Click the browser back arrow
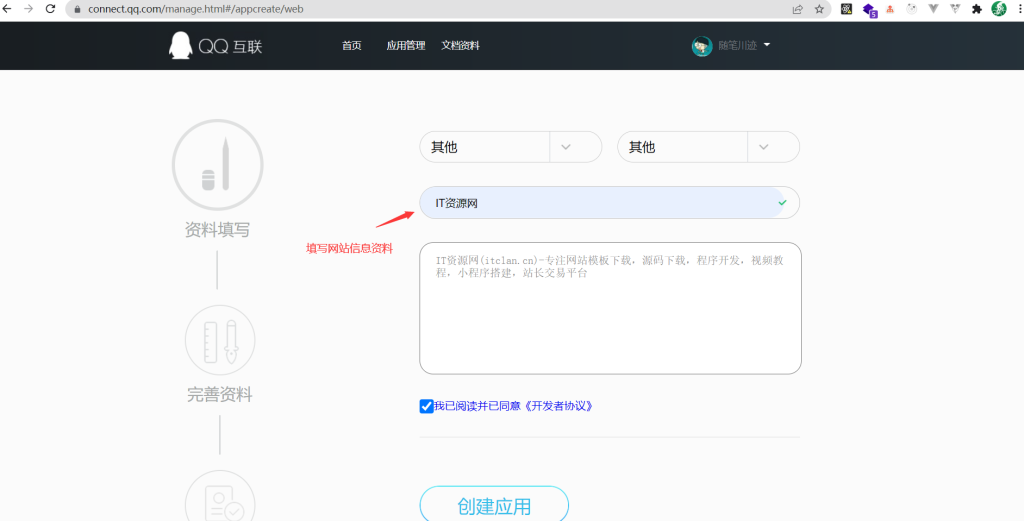Image resolution: width=1024 pixels, height=521 pixels. [x=7, y=9]
